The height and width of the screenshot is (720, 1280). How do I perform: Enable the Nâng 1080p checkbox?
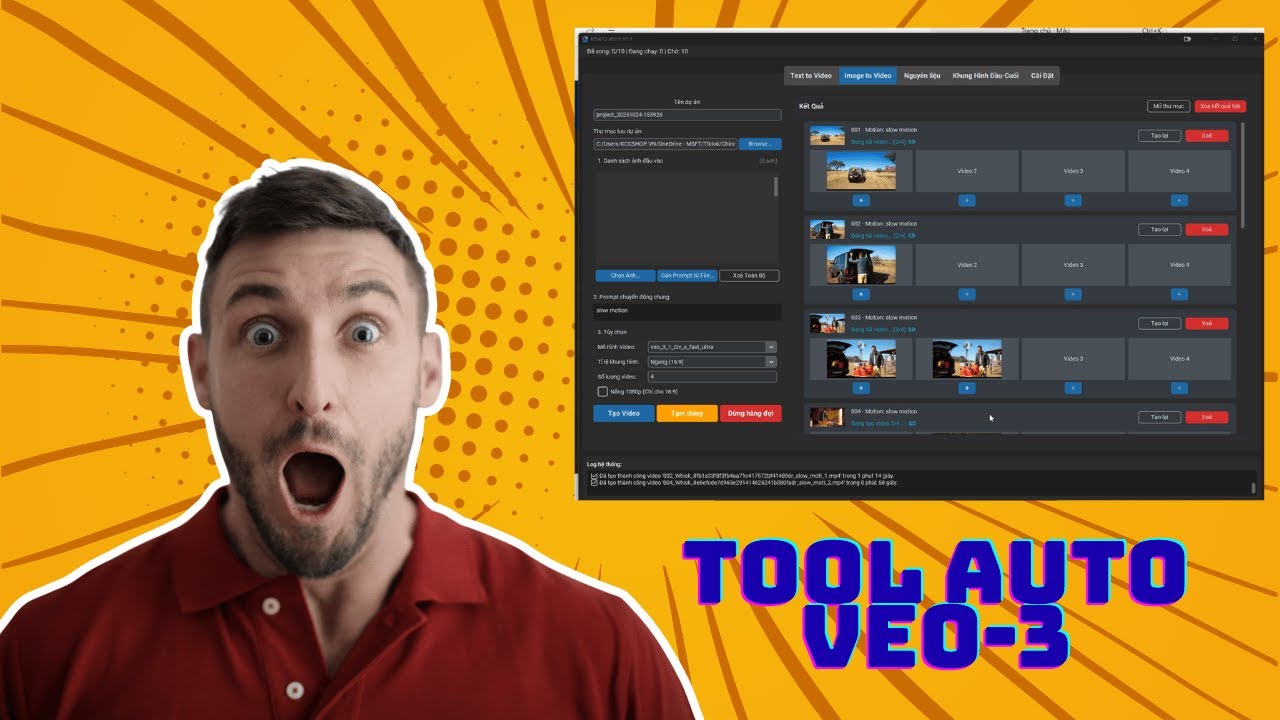click(602, 391)
